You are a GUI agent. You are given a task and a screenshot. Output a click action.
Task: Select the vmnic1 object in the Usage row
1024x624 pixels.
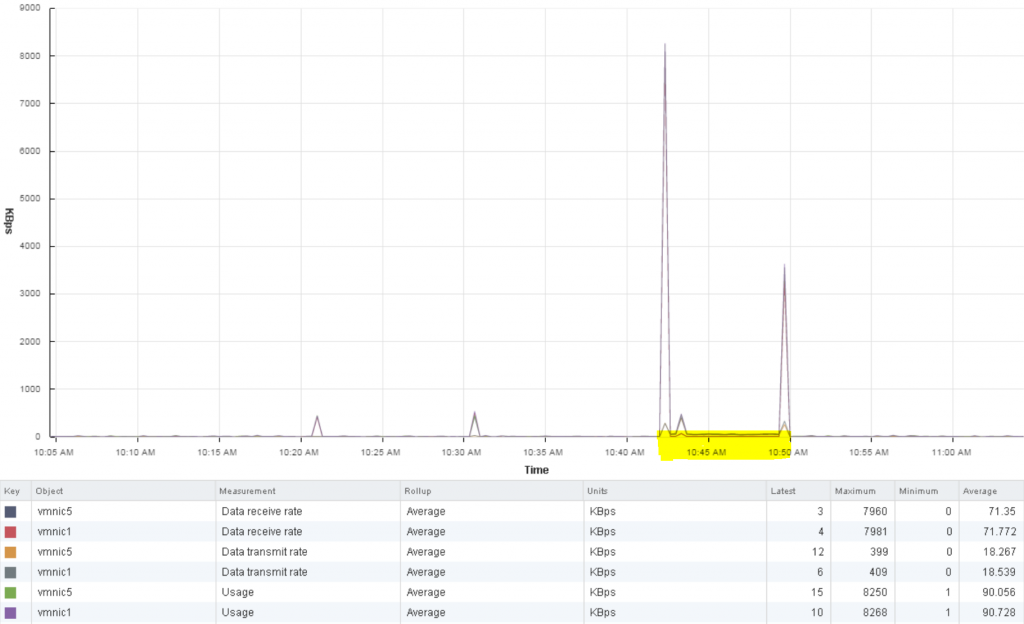(x=54, y=613)
